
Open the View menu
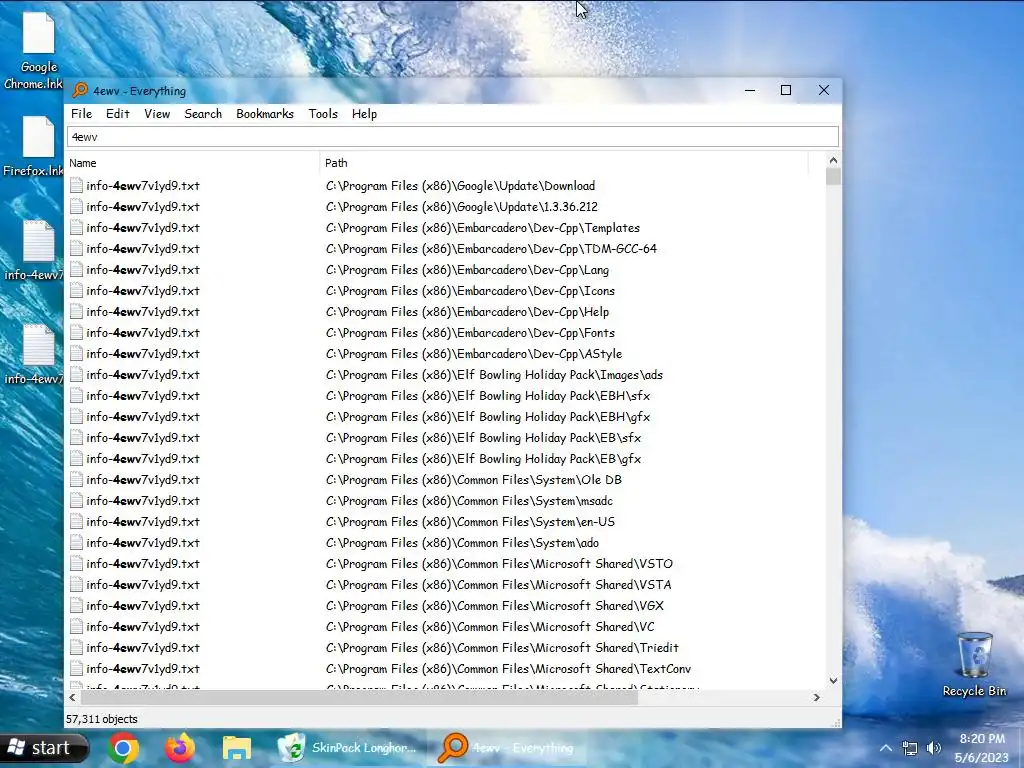[x=157, y=114]
